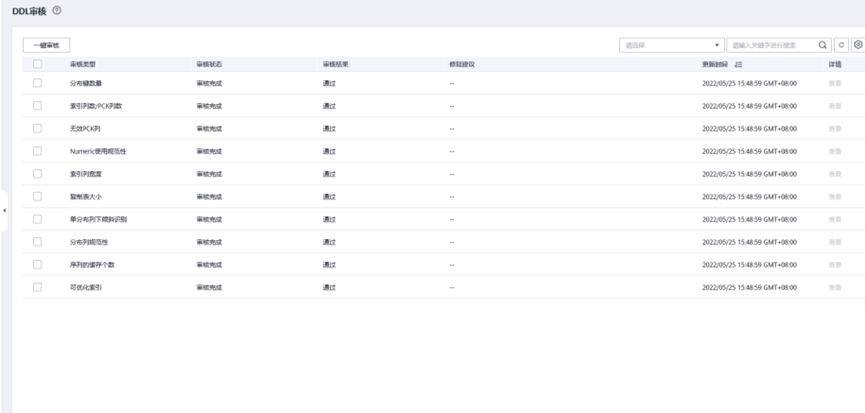Check the Numeric使用规范性 row checkbox
The image size is (865, 413).
(38, 151)
